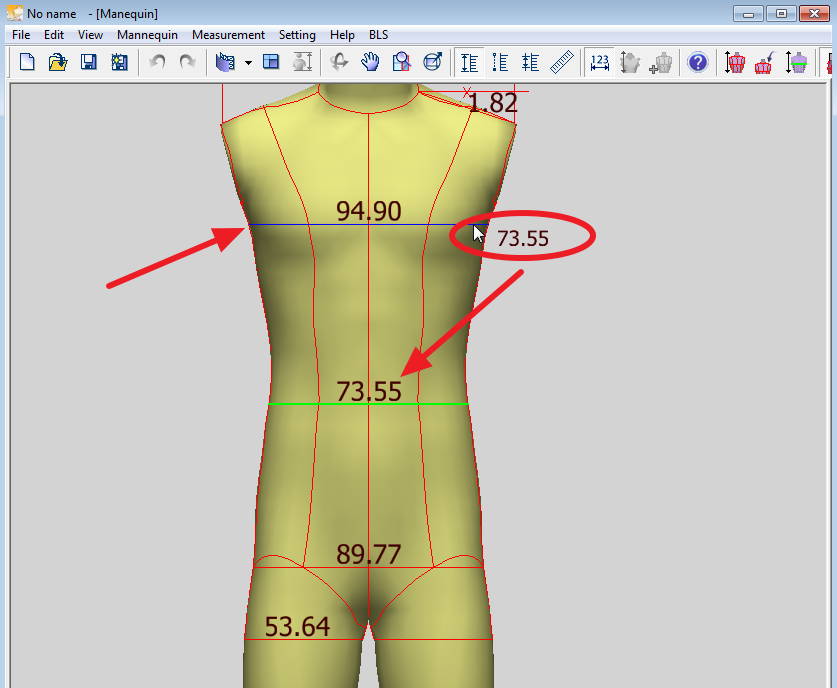Open the BLS menu

click(378, 35)
